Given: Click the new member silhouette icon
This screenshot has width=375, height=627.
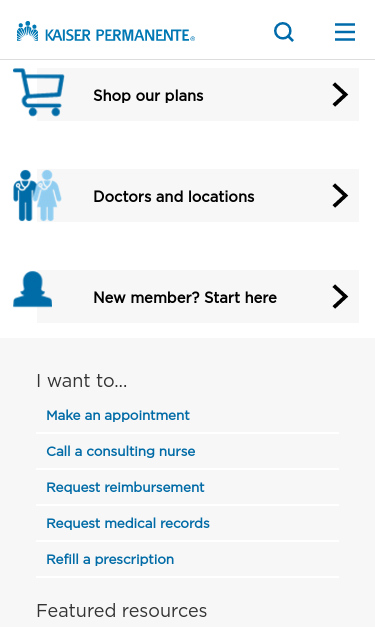Looking at the screenshot, I should (x=32, y=289).
